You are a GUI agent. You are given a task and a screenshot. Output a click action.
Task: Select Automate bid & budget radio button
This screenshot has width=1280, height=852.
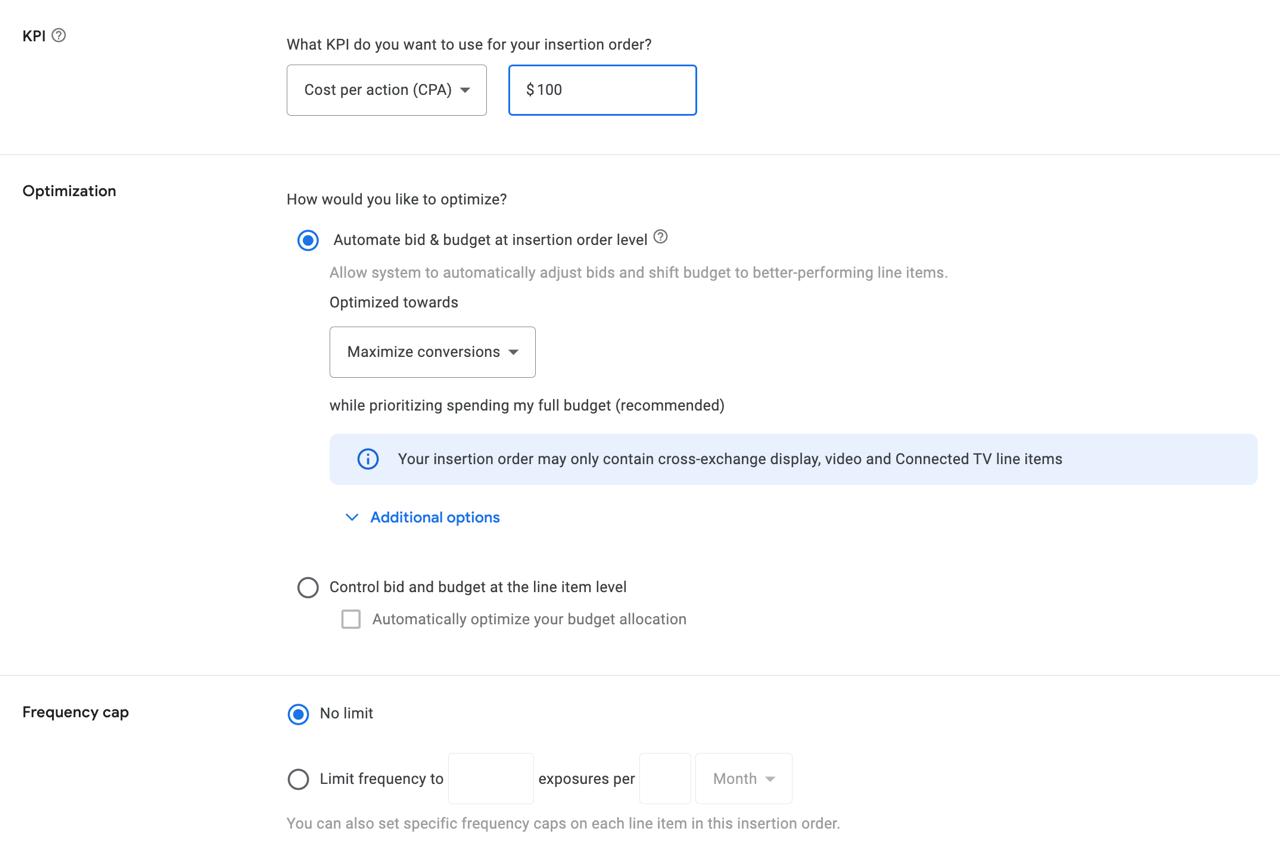pyautogui.click(x=308, y=240)
